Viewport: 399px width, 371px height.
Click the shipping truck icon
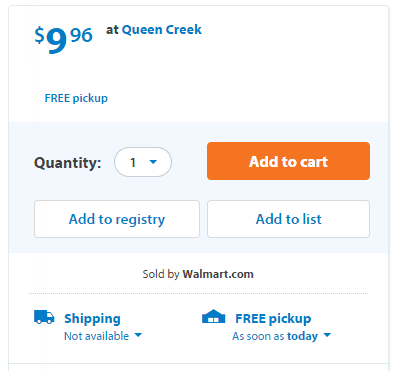click(44, 317)
